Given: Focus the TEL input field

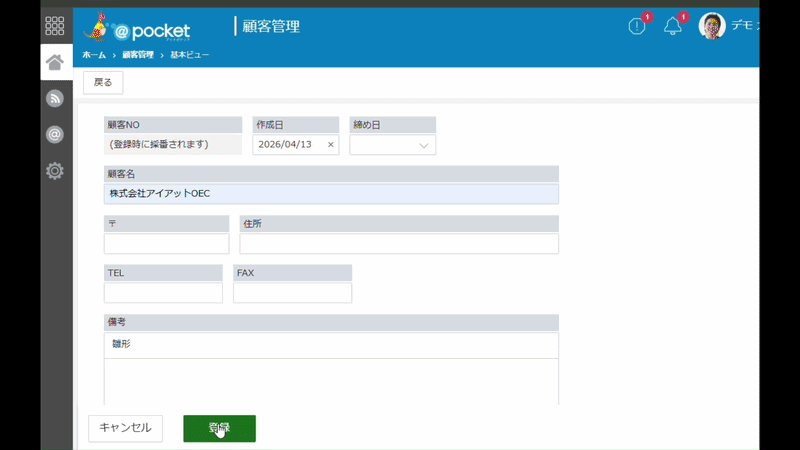Looking at the screenshot, I should (x=163, y=293).
